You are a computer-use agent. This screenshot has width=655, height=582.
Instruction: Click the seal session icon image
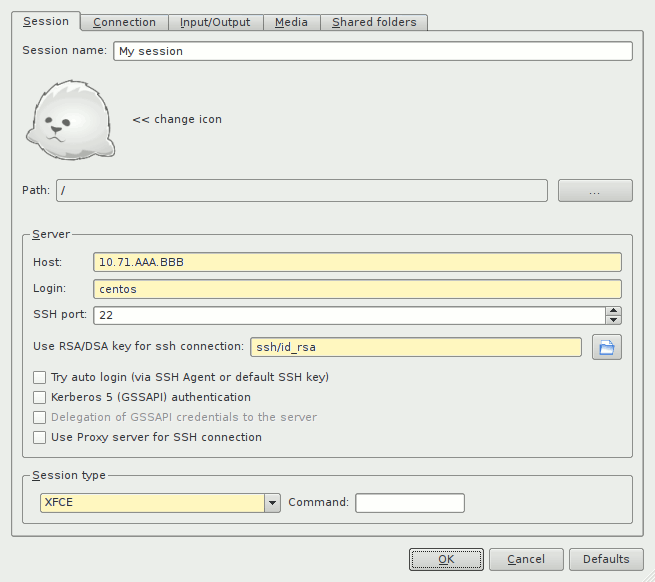71,120
